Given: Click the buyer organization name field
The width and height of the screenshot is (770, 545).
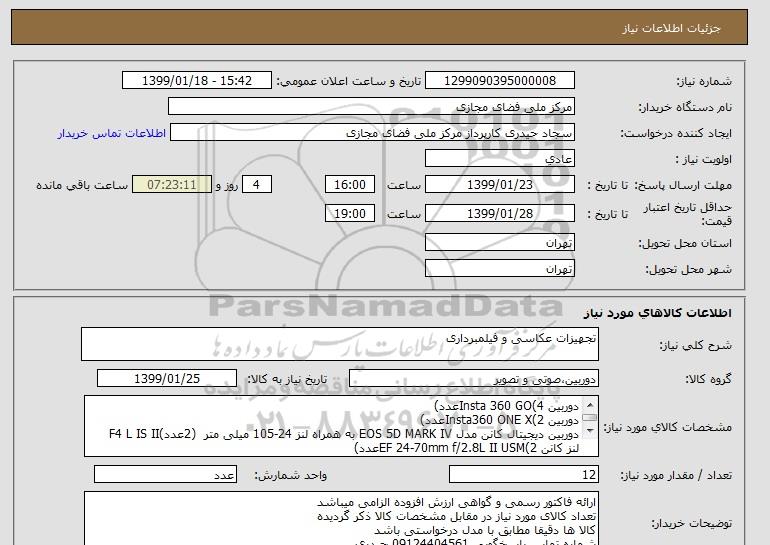Looking at the screenshot, I should [x=371, y=106].
